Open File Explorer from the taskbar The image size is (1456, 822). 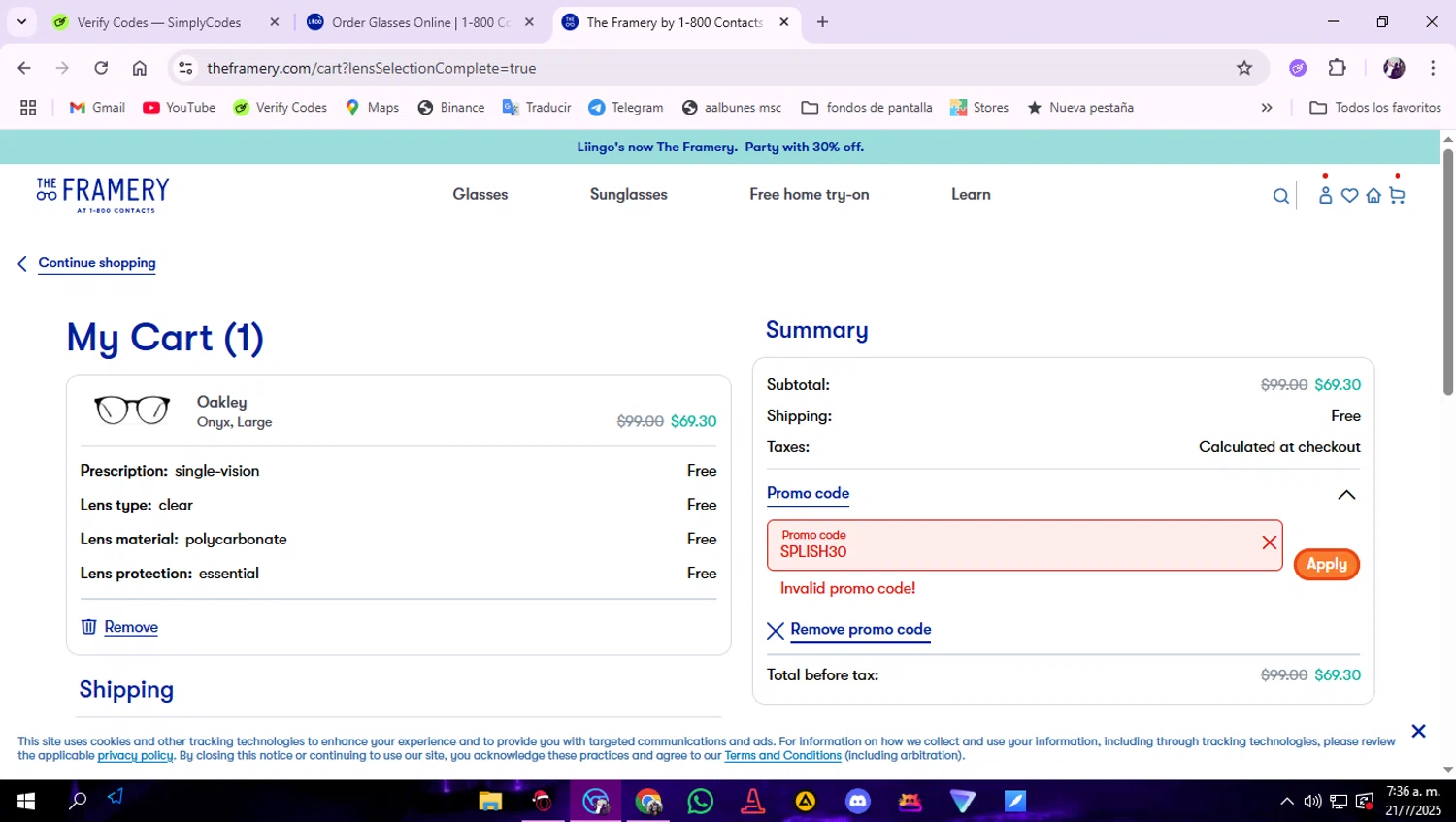point(490,802)
